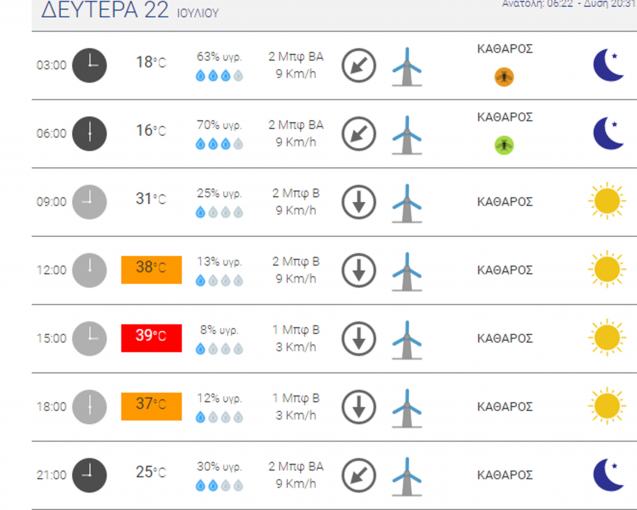637x510 pixels.
Task: Click the sun icon at 12:00
Action: (x=607, y=269)
